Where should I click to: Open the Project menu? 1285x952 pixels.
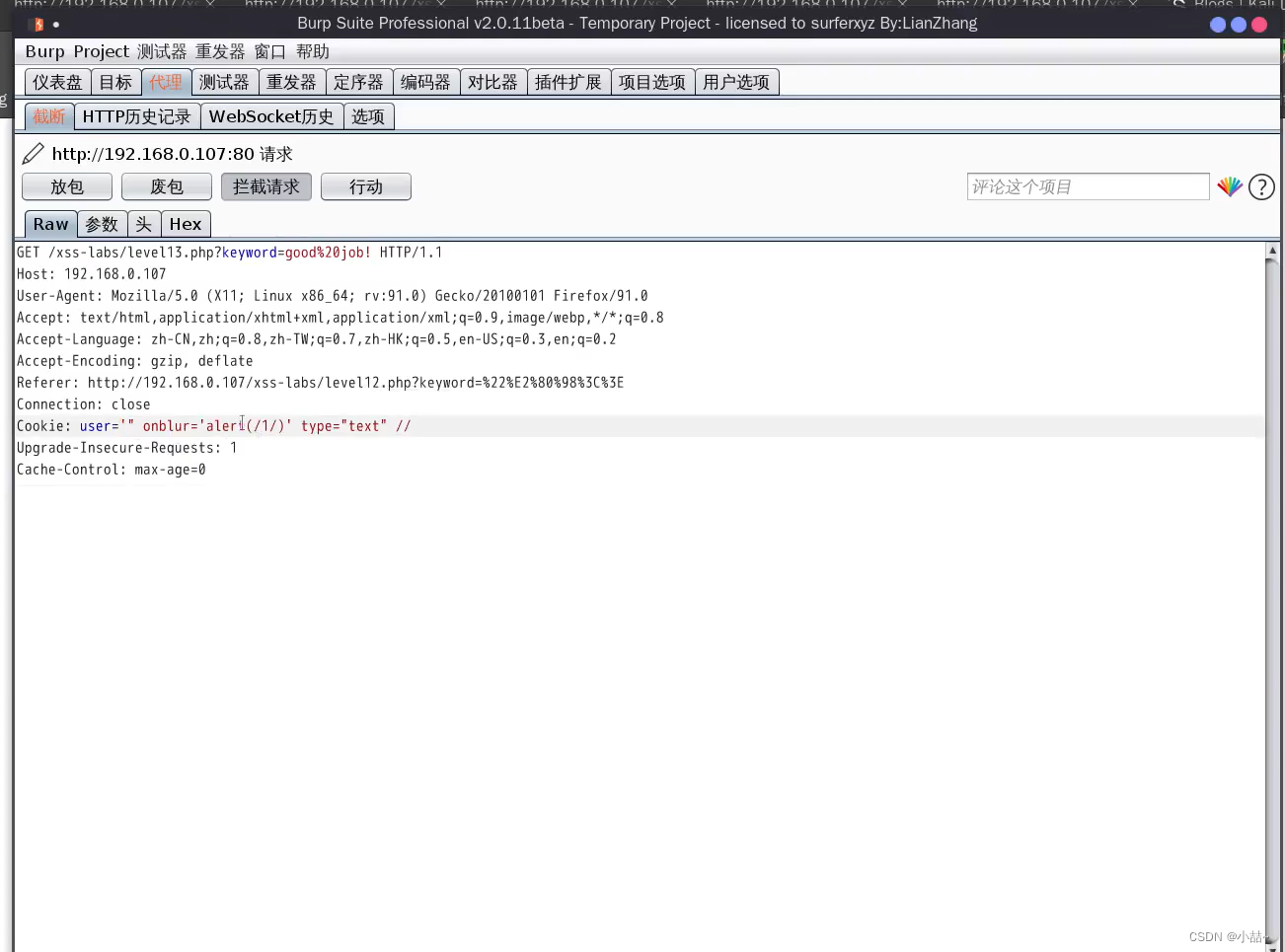pos(102,51)
